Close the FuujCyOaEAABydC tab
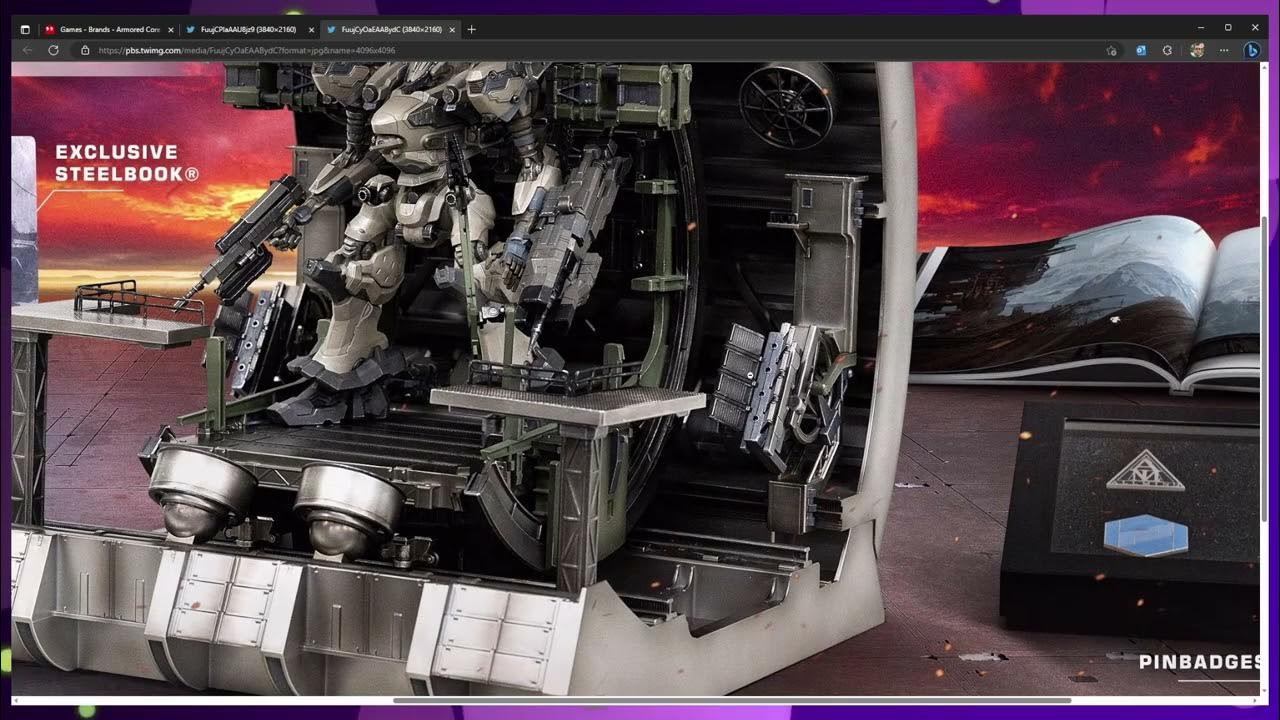Viewport: 1280px width, 720px height. pyautogui.click(x=453, y=30)
